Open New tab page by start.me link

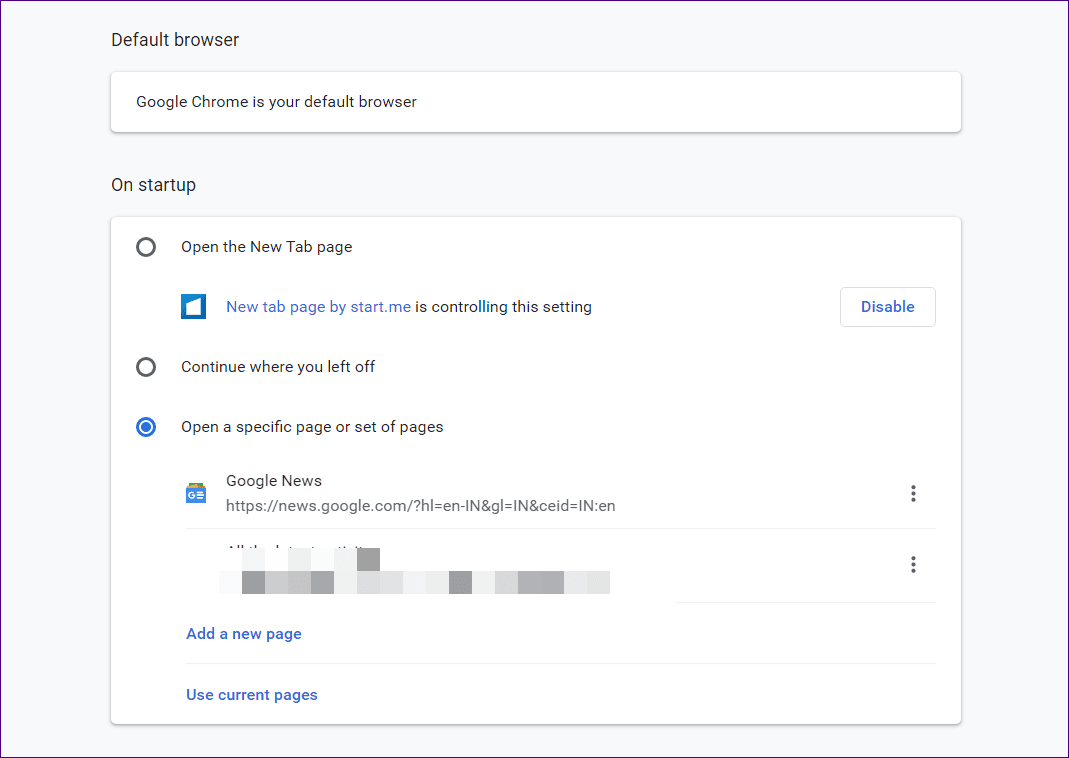click(318, 307)
